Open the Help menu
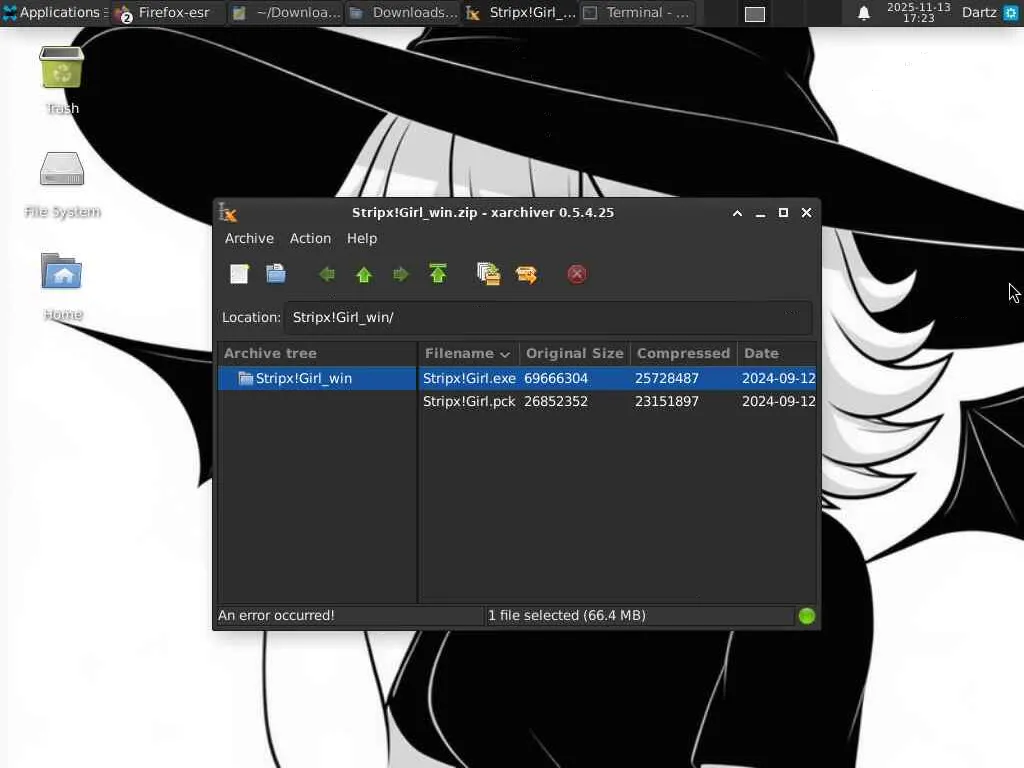This screenshot has width=1024, height=768. 362,238
